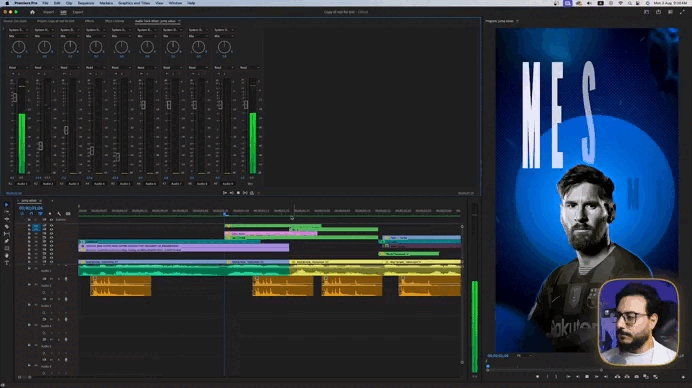Add a marker in the timeline header
The height and width of the screenshot is (388, 692).
pos(50,214)
